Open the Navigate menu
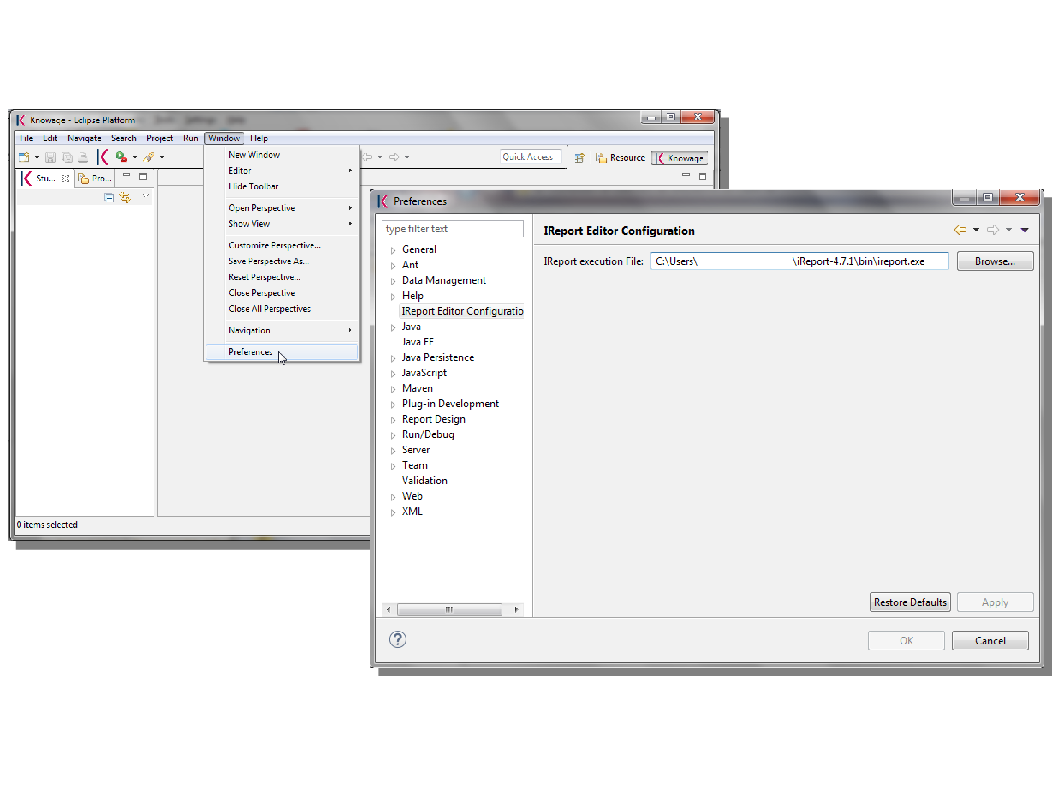Viewport: 1058px width, 794px height. tap(84, 138)
